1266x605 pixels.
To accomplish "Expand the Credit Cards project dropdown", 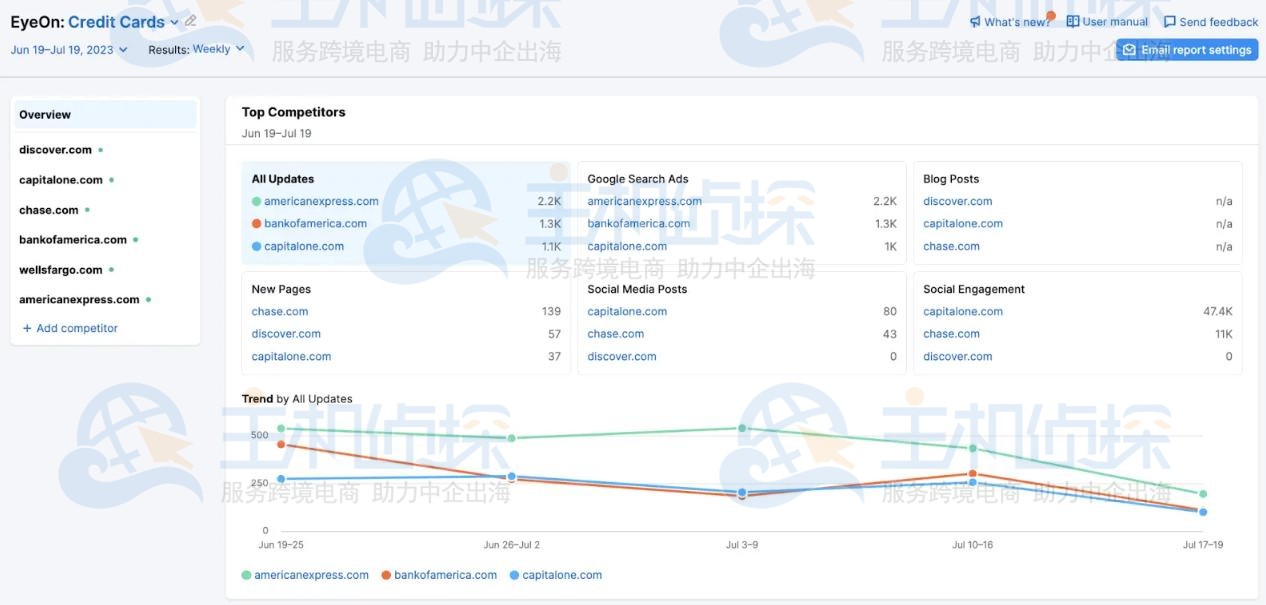I will pos(175,21).
